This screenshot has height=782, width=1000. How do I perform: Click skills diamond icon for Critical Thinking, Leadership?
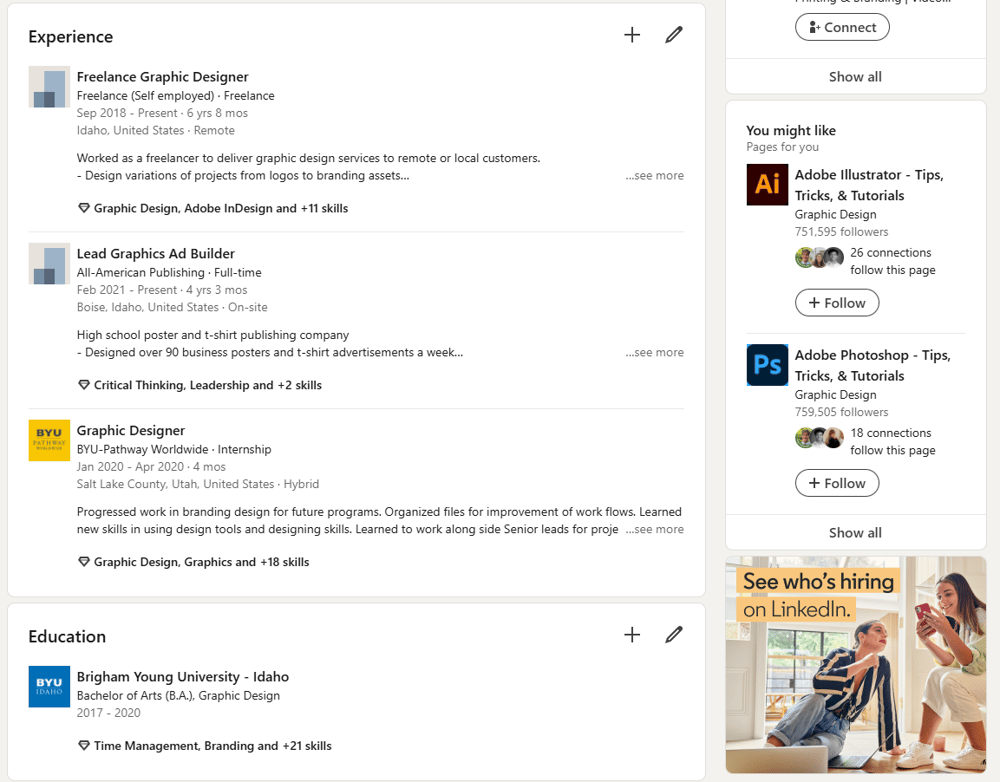(84, 385)
